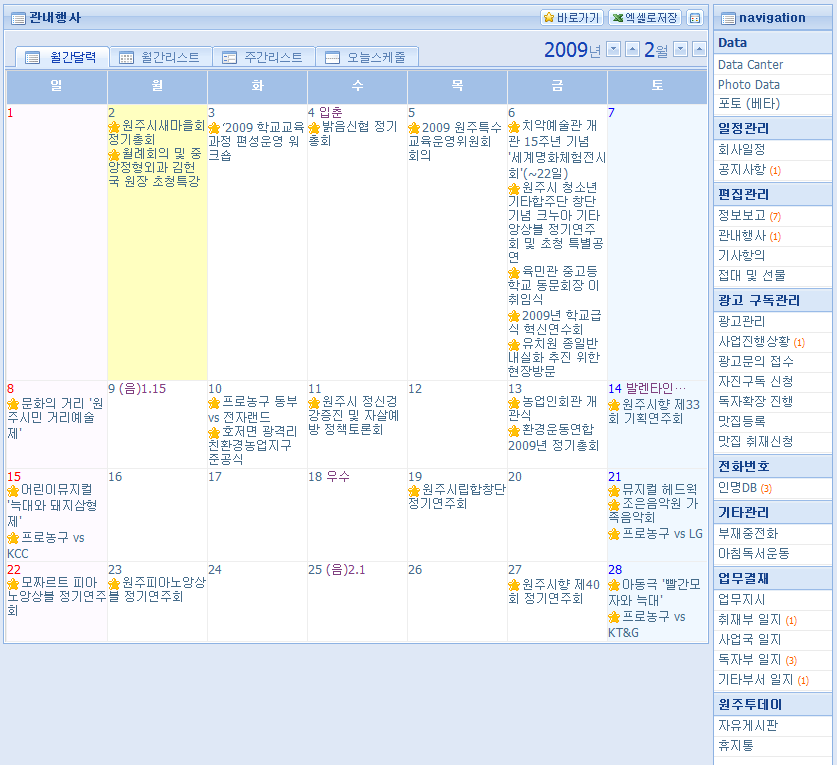837x765 pixels.
Task: Click star icon of 원주시립합창단 정기연주회
Action: pyautogui.click(x=414, y=491)
